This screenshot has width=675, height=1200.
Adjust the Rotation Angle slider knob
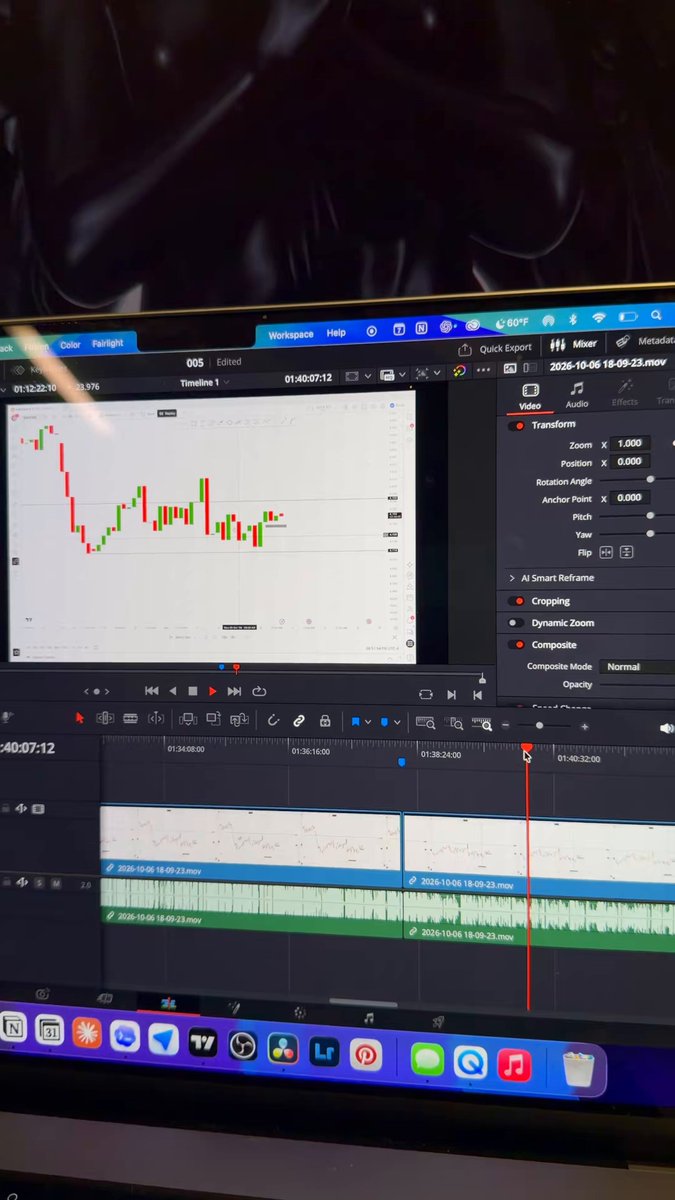click(x=650, y=480)
